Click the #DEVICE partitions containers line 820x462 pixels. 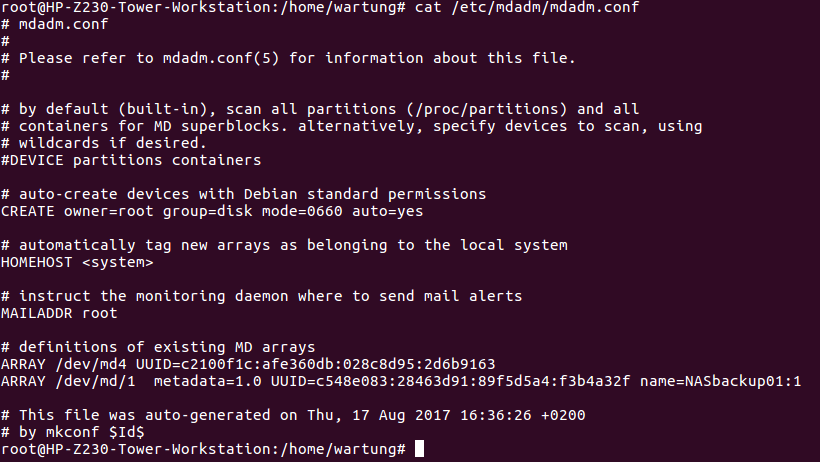[x=131, y=160]
